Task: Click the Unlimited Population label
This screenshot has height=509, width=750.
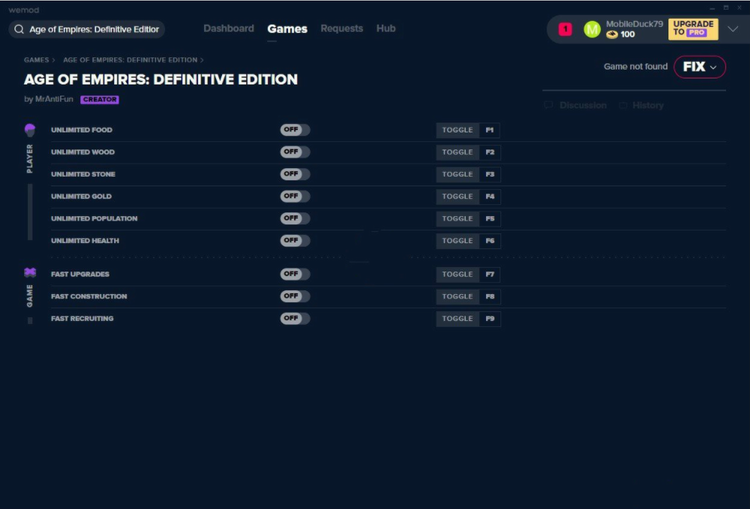Action: [x=94, y=218]
